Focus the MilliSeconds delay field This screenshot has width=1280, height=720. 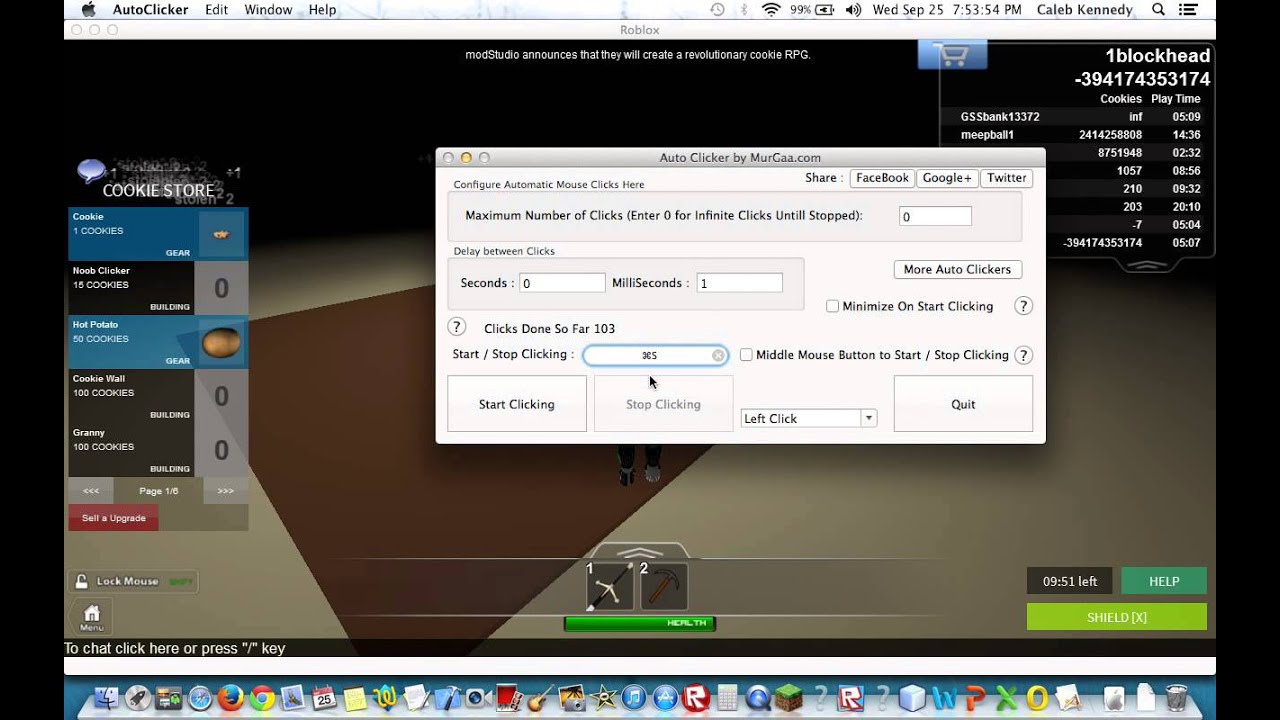739,283
